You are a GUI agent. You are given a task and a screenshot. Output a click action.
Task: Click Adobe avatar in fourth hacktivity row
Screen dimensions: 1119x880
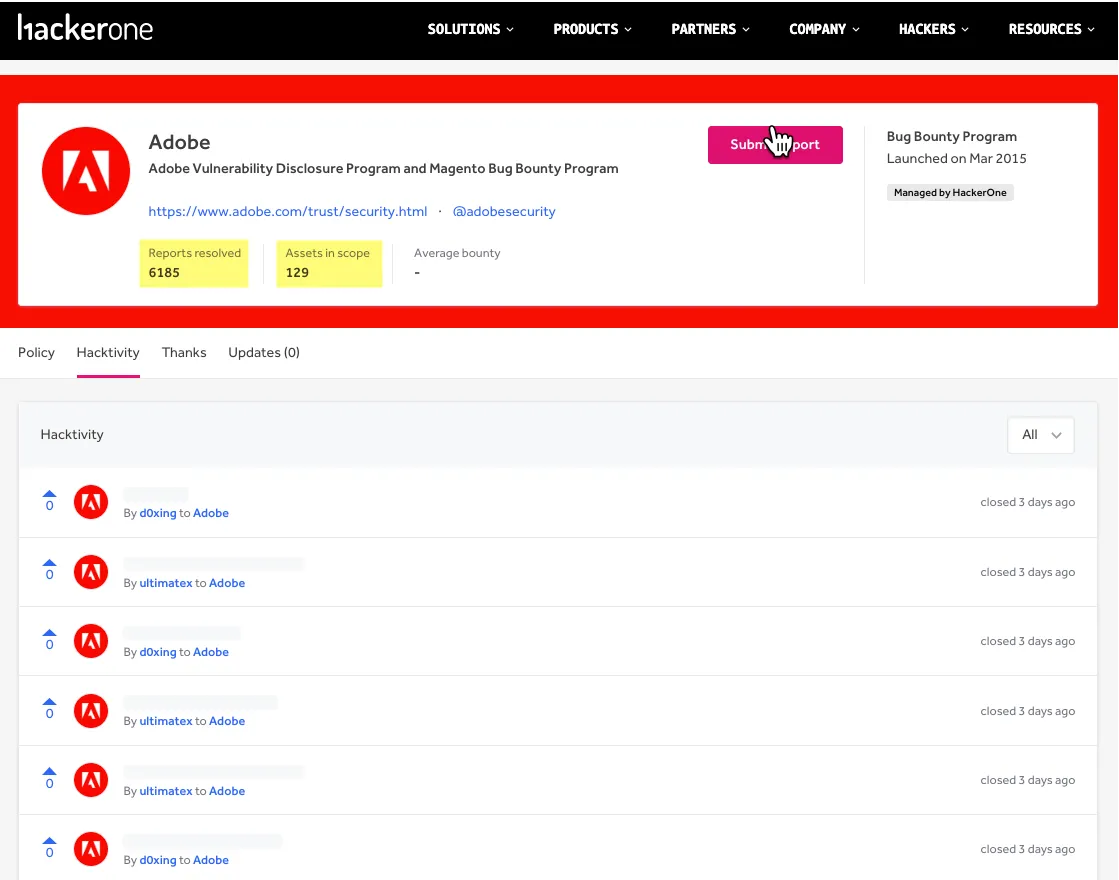(91, 711)
